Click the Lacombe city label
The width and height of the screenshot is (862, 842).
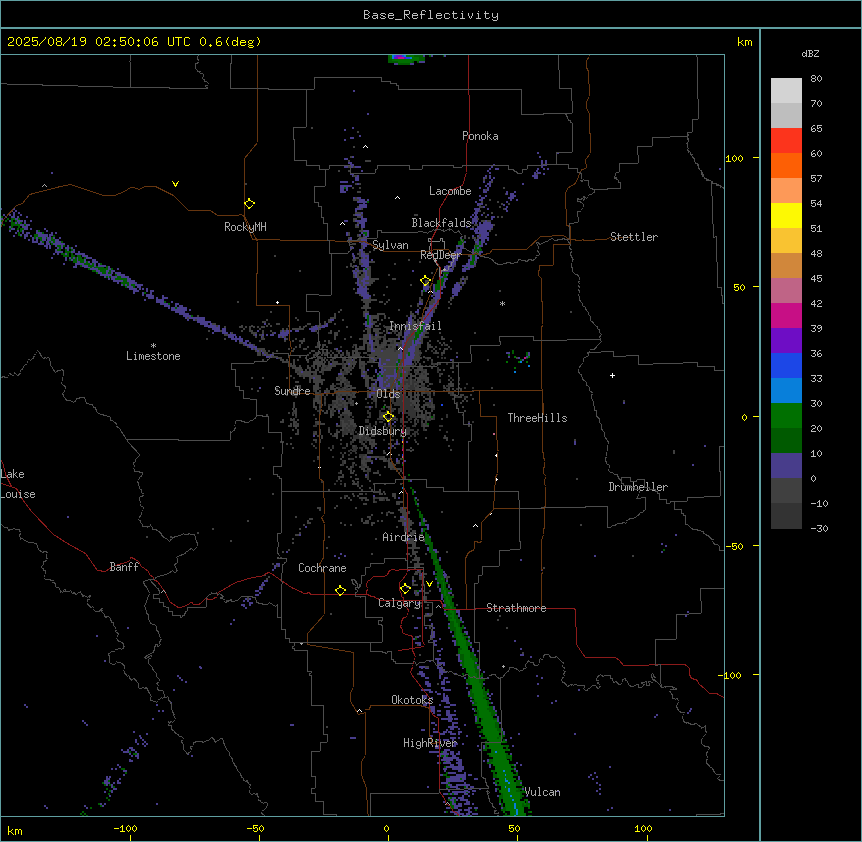[x=450, y=191]
